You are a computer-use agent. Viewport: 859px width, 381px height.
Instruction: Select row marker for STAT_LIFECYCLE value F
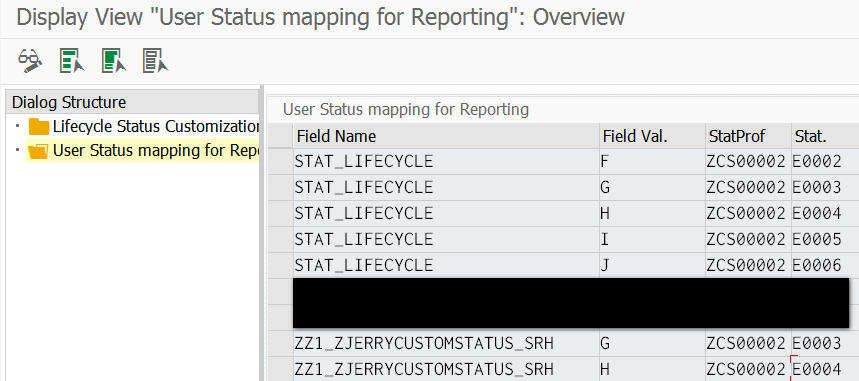(x=280, y=161)
